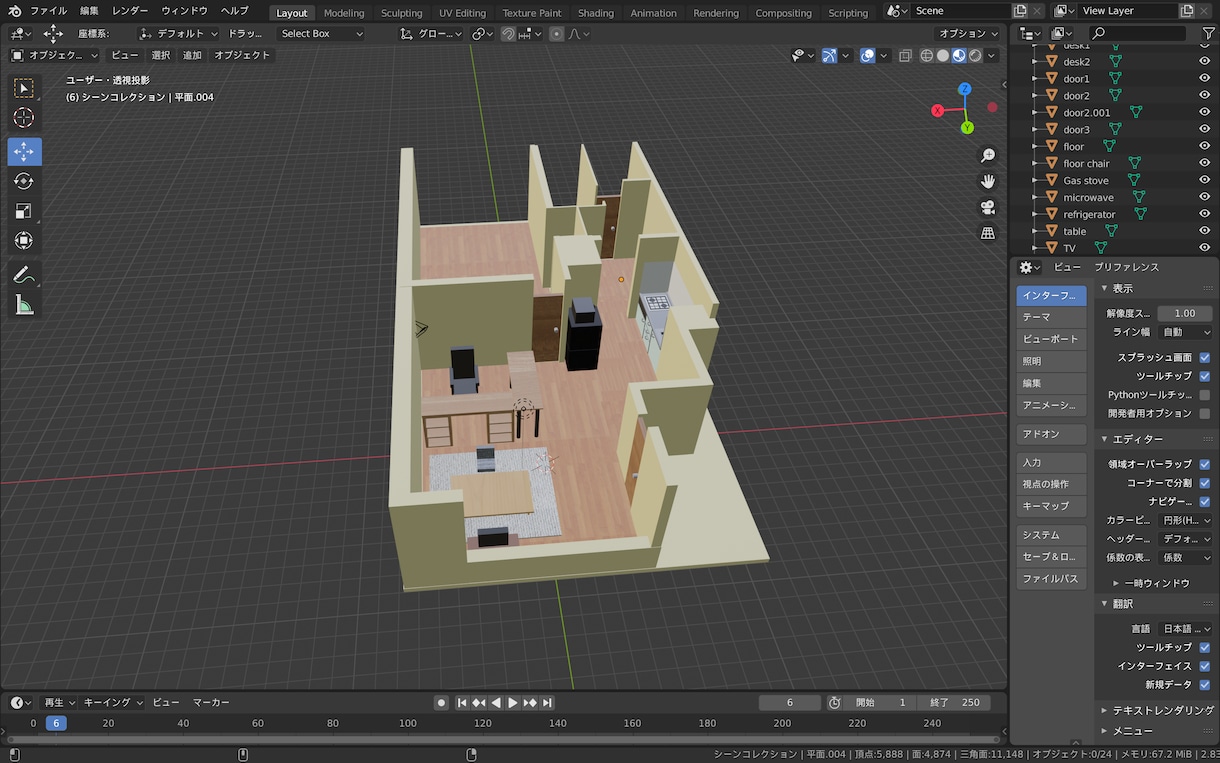Open the Select Box dropdown
This screenshot has height=763, width=1220.
(320, 33)
